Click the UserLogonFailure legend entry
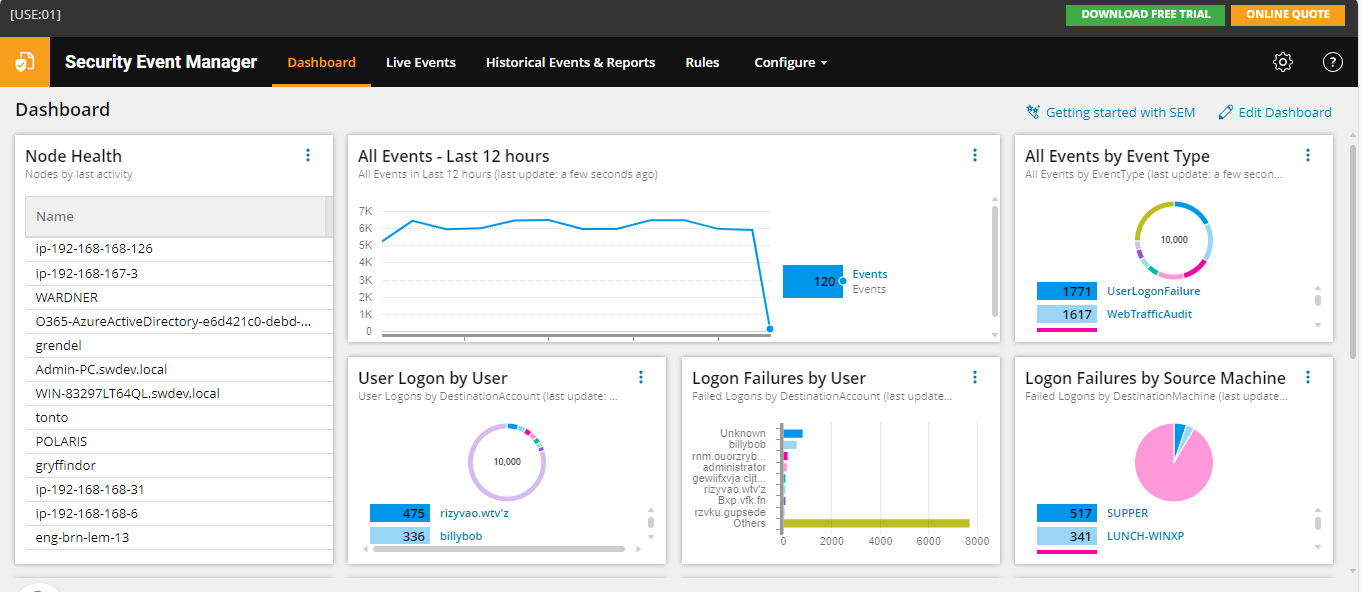1362x592 pixels. (1153, 291)
